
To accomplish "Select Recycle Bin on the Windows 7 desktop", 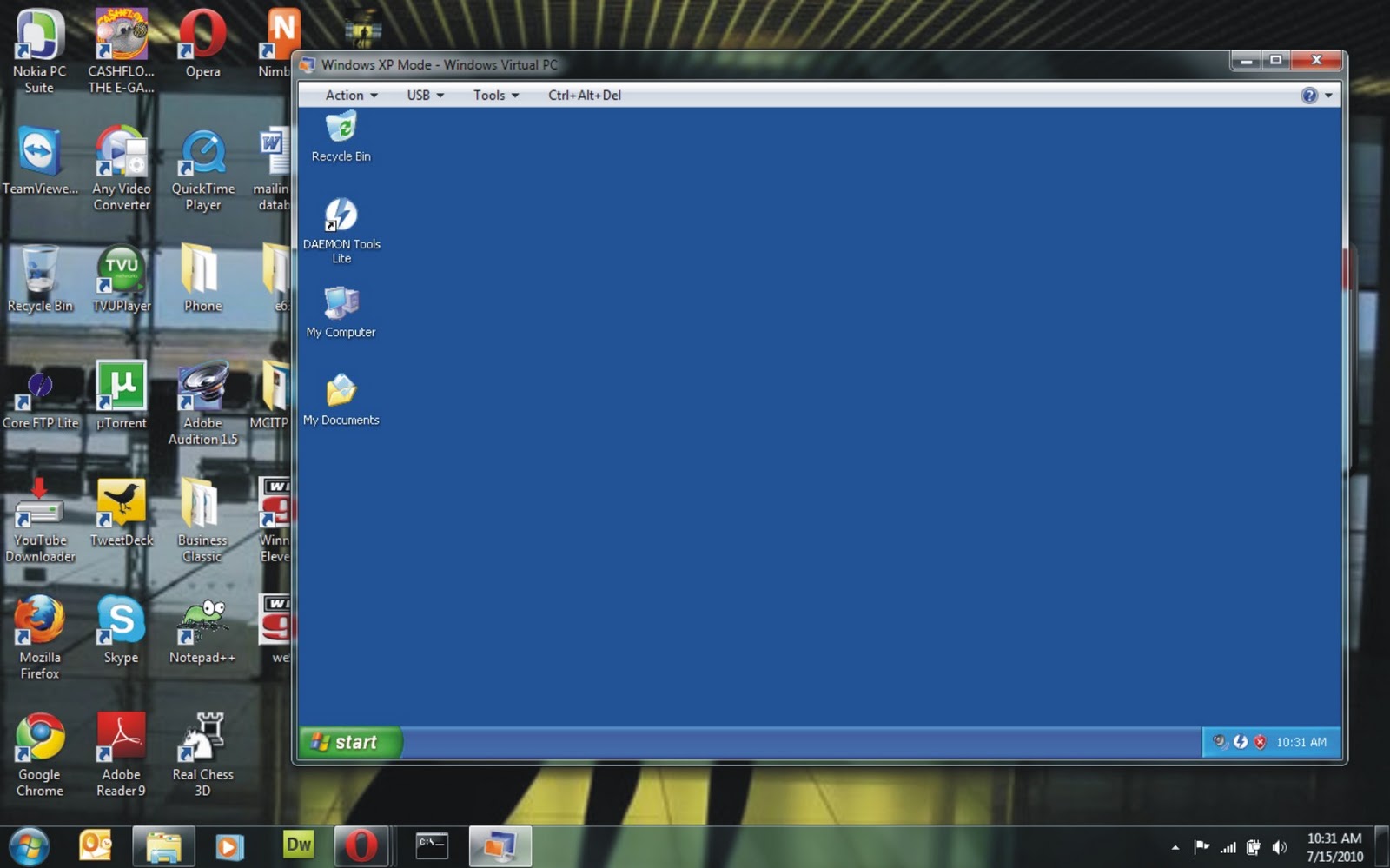I will [39, 279].
